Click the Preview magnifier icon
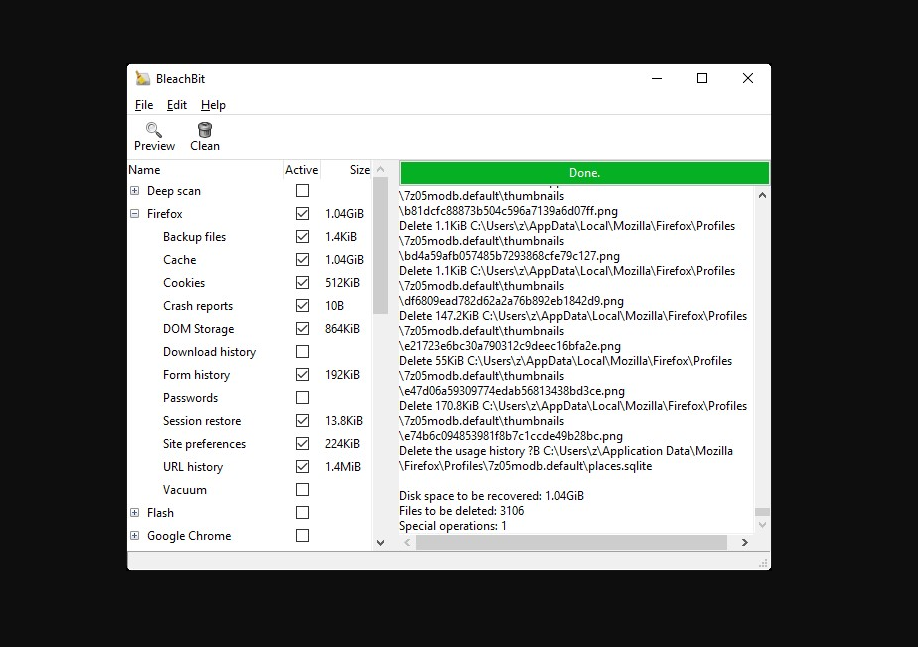This screenshot has height=647, width=918. (x=154, y=129)
